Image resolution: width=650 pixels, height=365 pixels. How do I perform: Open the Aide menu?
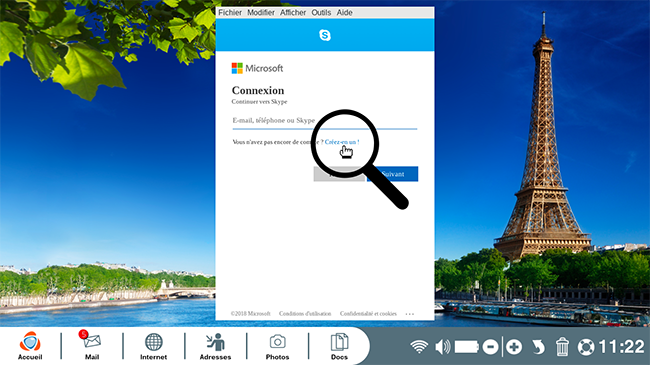(344, 12)
